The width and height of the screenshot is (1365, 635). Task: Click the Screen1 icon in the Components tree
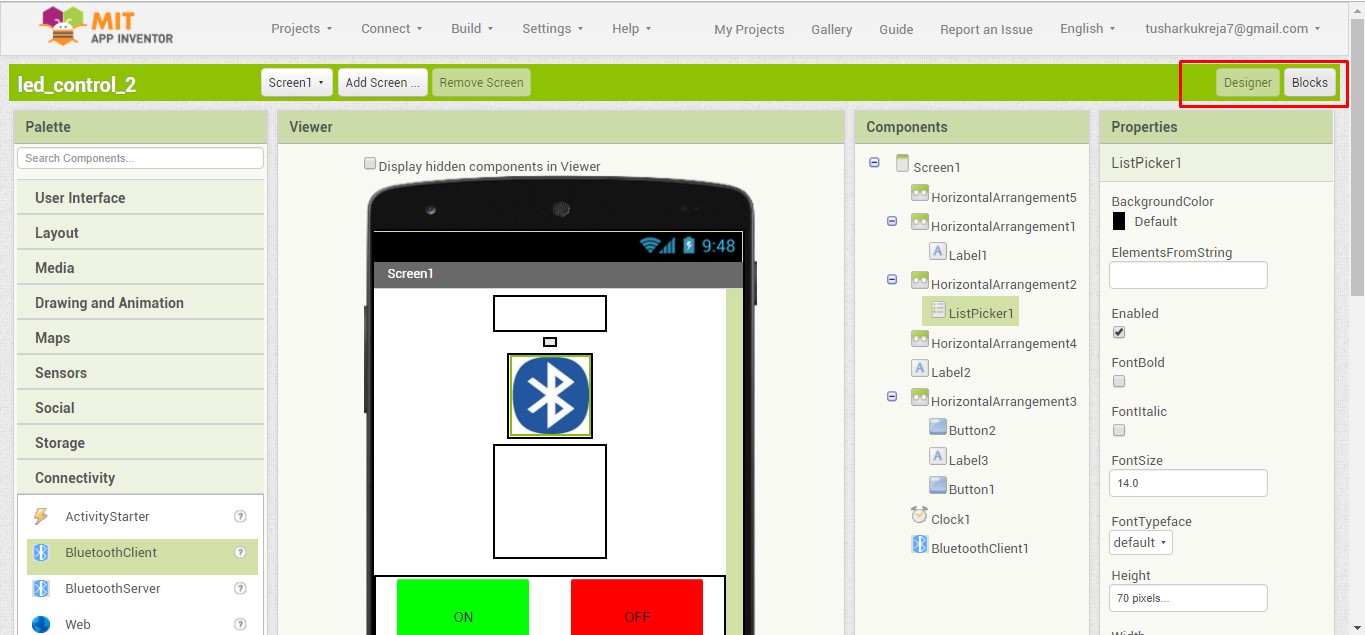coord(902,164)
